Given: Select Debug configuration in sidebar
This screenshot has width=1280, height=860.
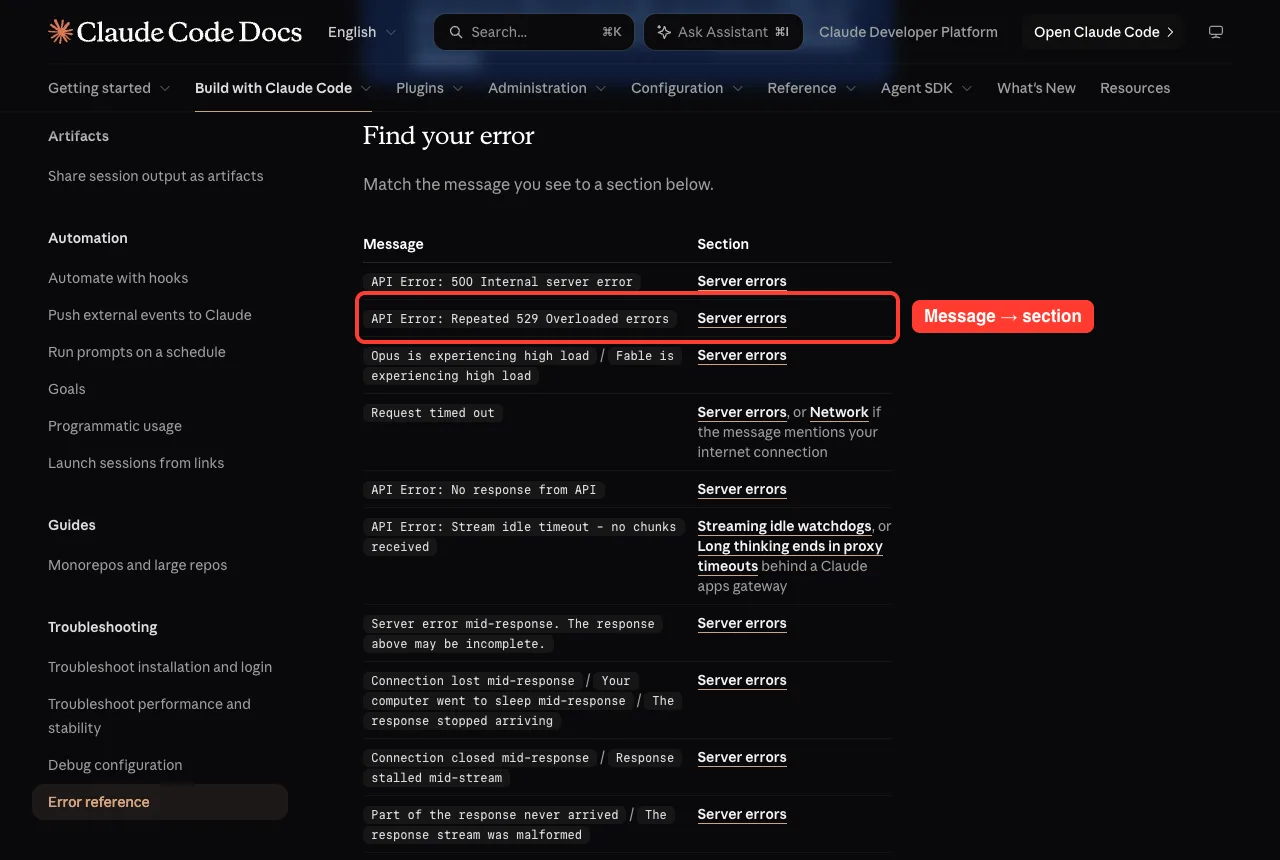Looking at the screenshot, I should (x=115, y=765).
